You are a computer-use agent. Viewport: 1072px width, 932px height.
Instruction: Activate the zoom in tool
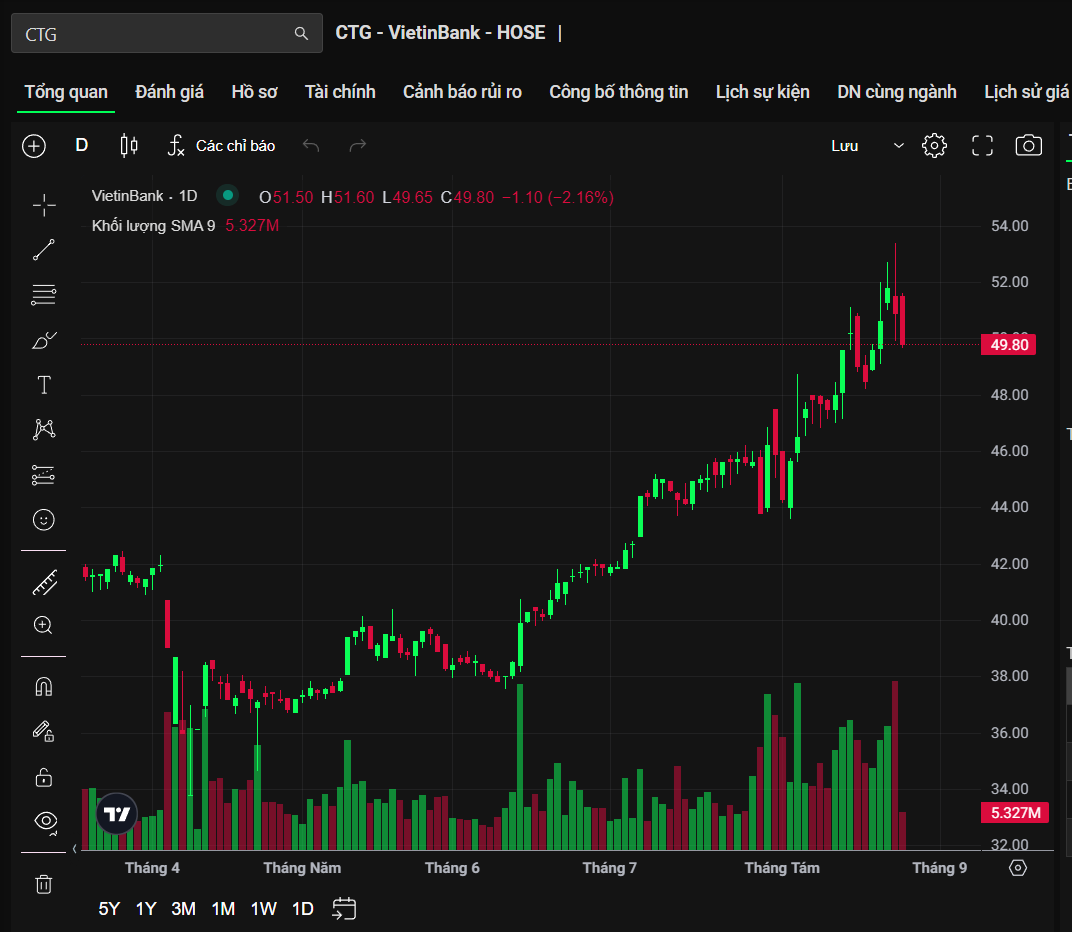(43, 625)
